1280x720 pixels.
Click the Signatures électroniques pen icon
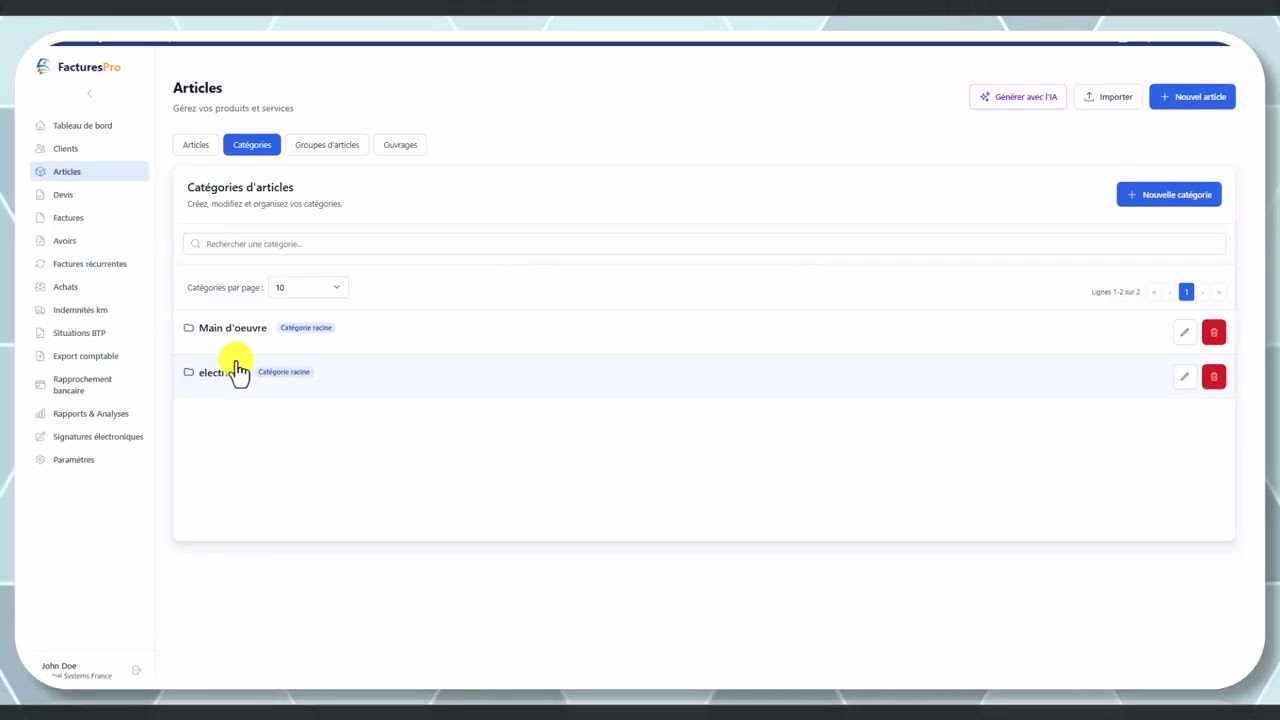[40, 437]
